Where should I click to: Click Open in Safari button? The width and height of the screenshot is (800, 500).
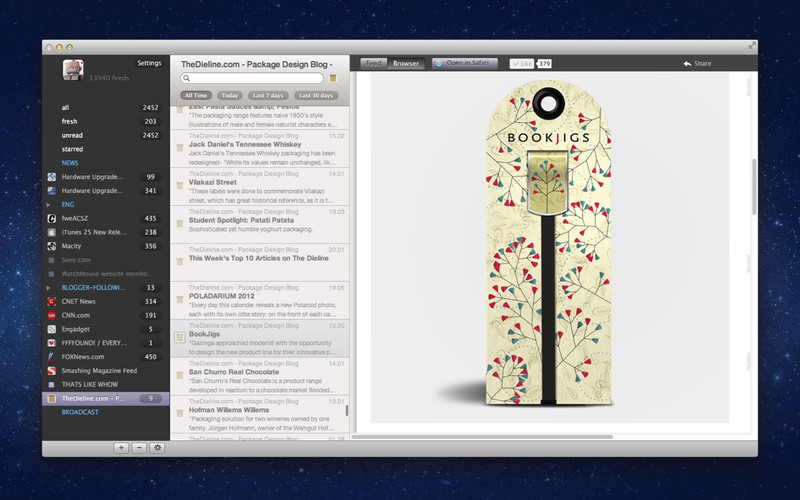tap(465, 63)
